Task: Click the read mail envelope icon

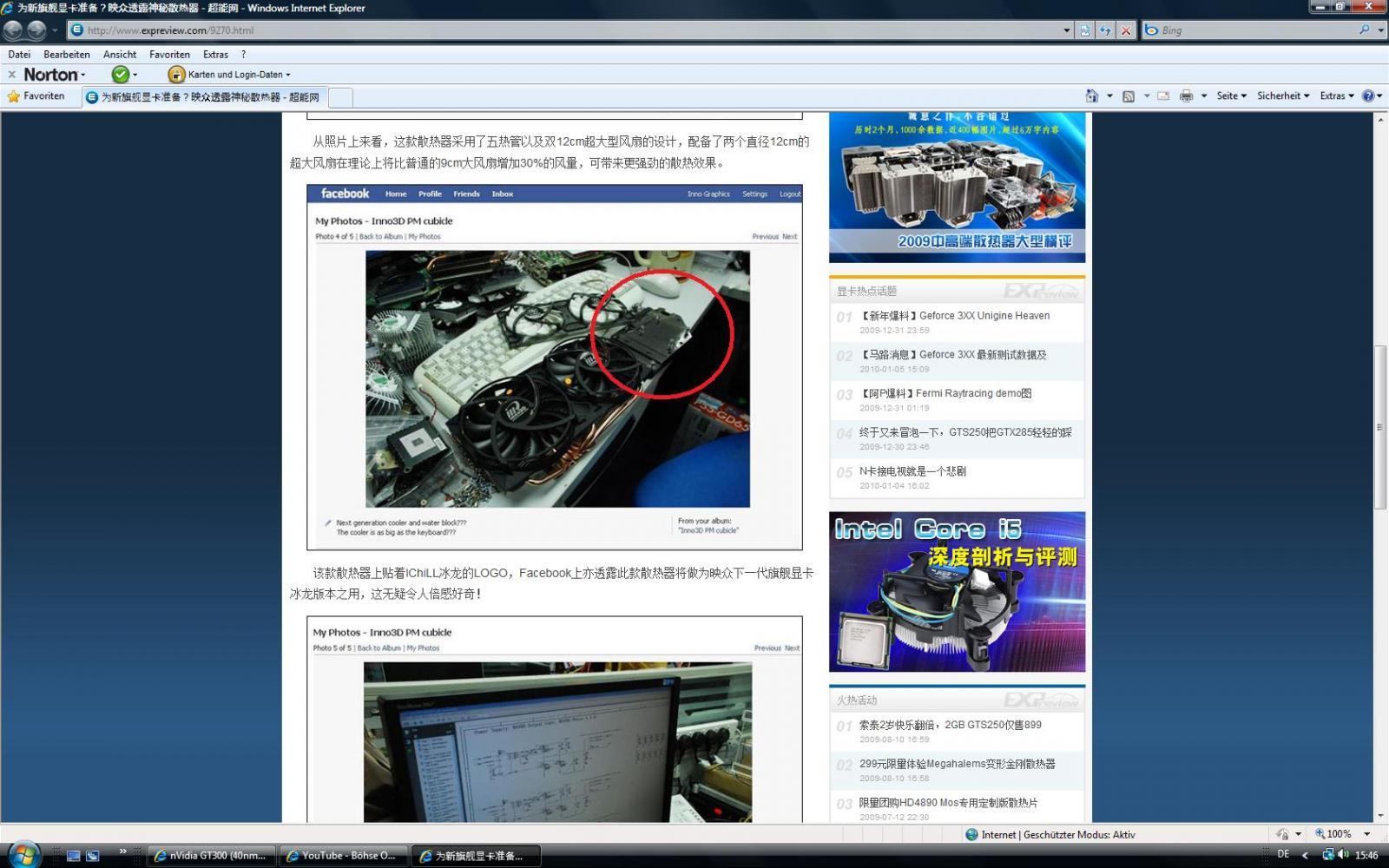Action: (1163, 96)
